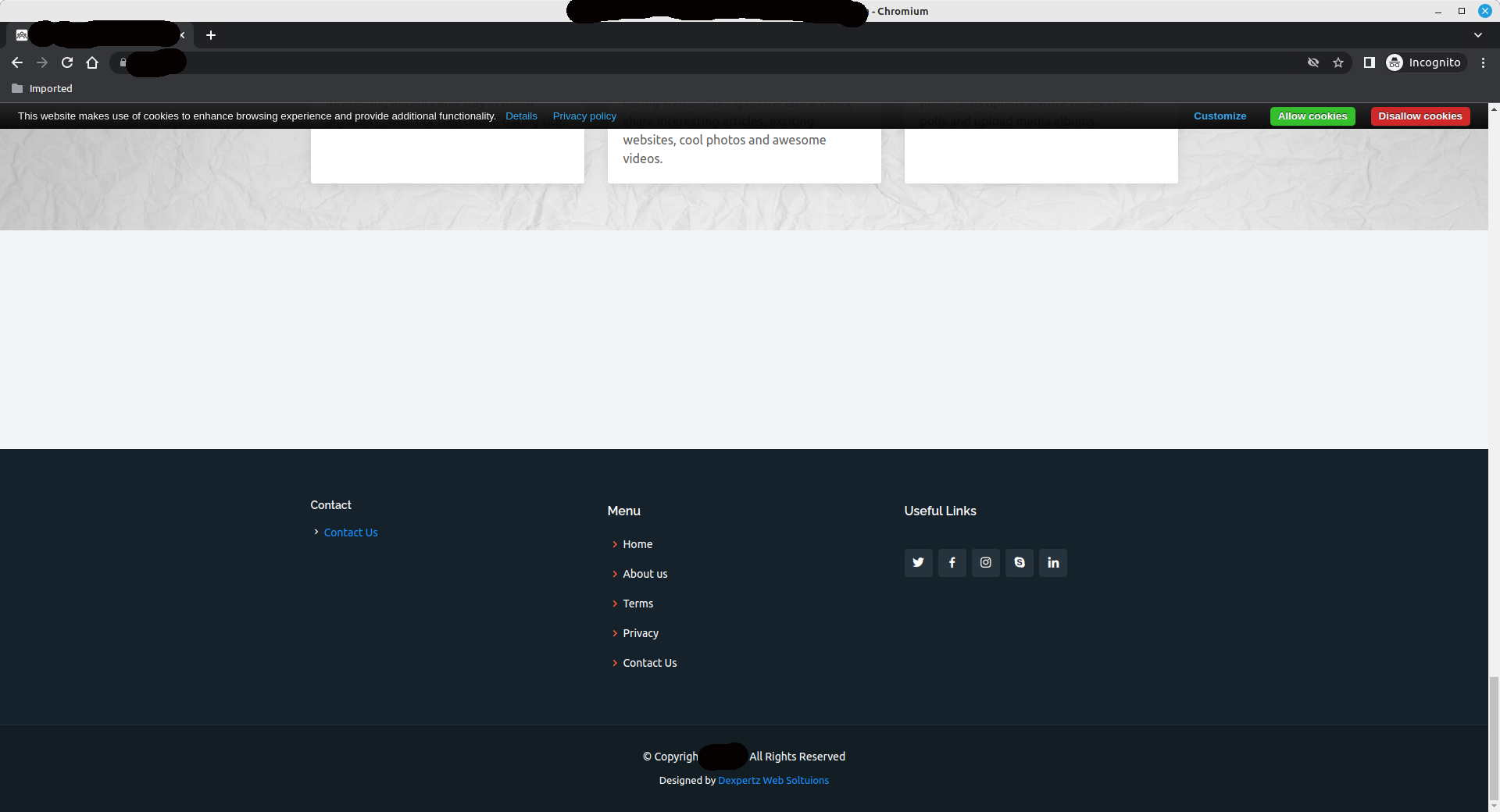Select About us in footer menu

pos(645,574)
